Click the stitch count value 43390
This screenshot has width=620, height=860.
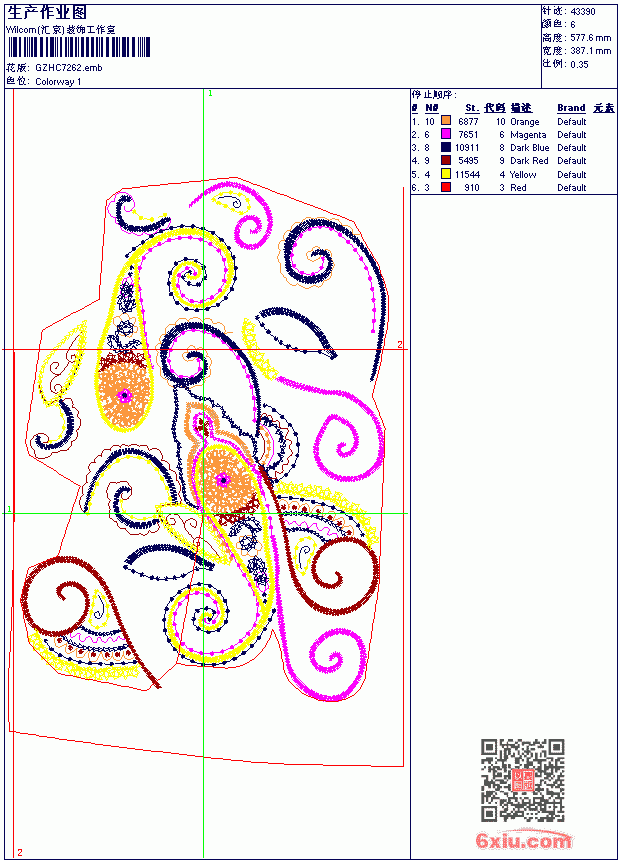click(x=583, y=12)
